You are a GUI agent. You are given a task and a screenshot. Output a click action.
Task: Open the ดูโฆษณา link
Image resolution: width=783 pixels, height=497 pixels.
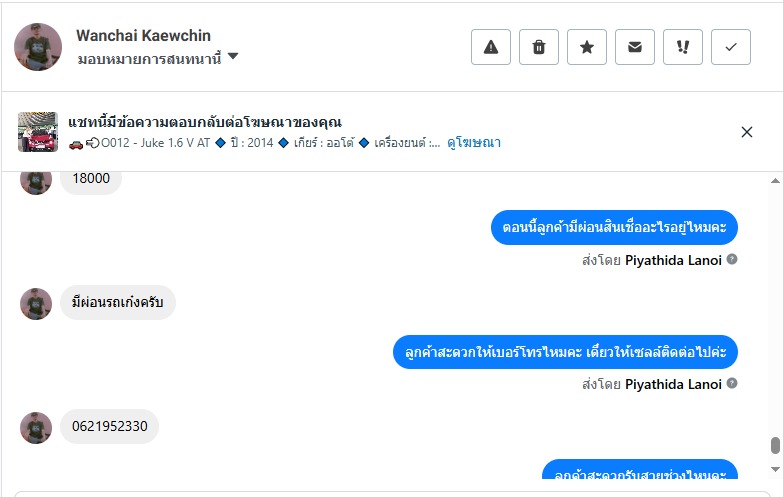[x=474, y=143]
